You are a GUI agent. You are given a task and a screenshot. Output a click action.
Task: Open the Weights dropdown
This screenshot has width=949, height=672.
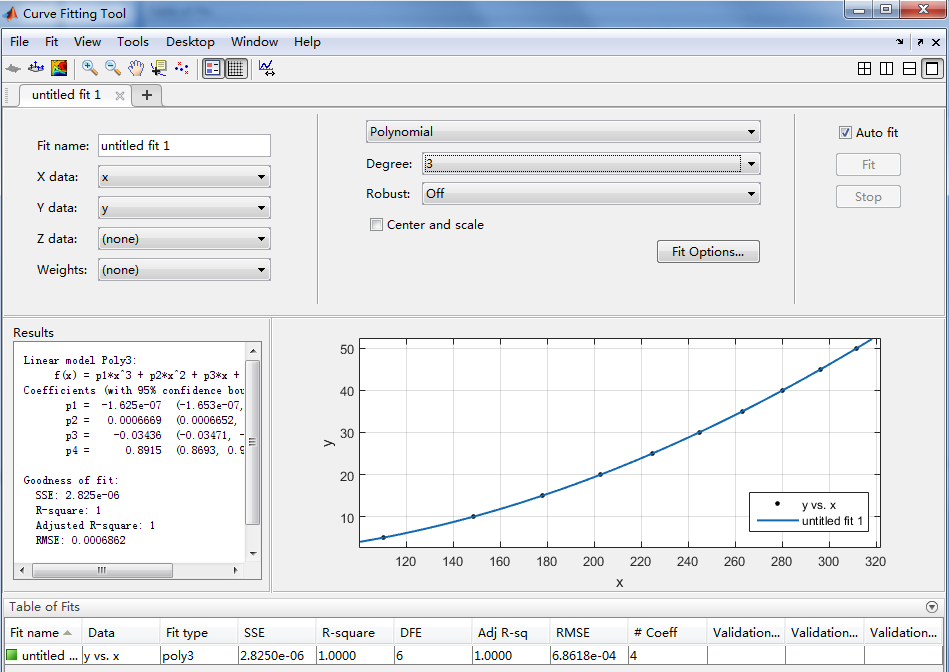(184, 270)
